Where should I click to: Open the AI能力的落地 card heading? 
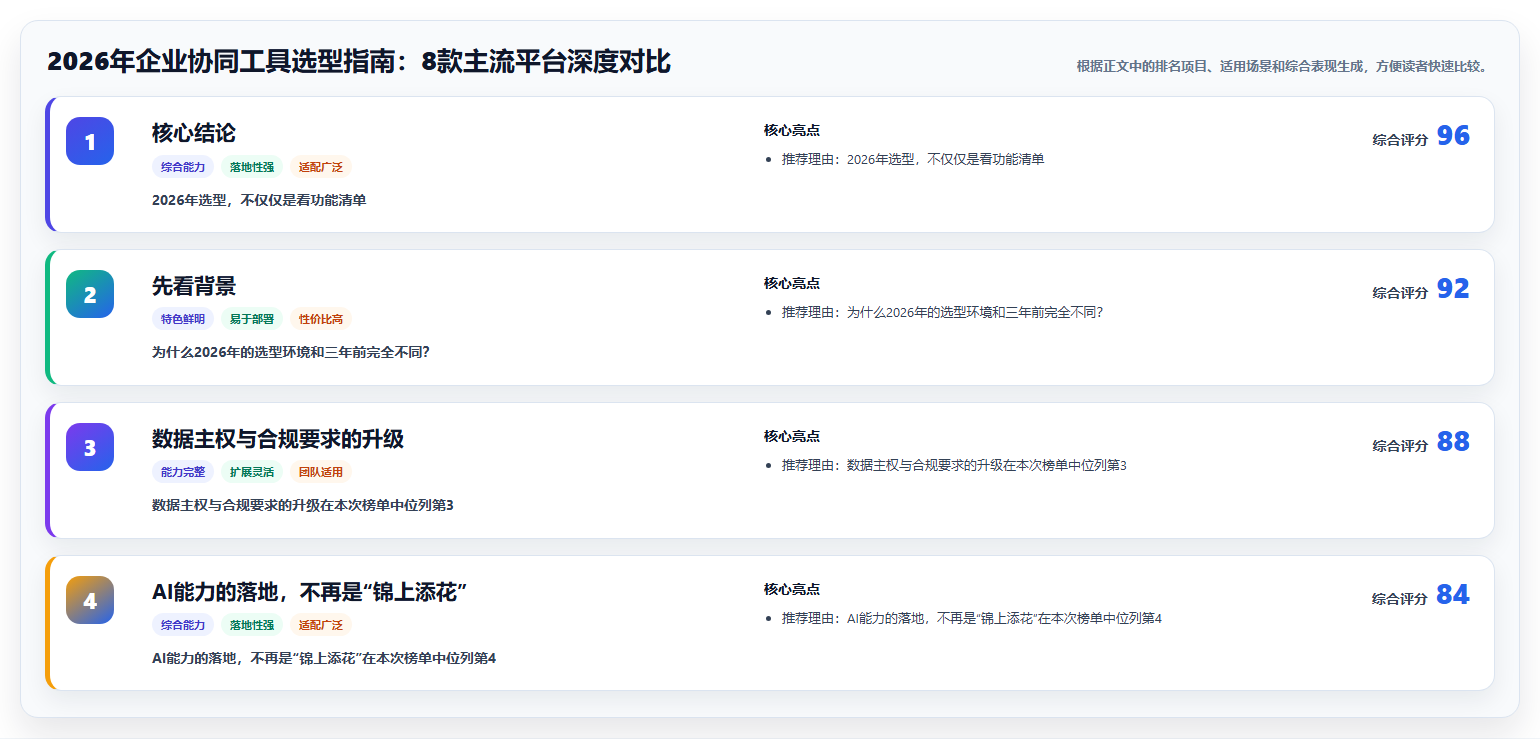pos(309,592)
